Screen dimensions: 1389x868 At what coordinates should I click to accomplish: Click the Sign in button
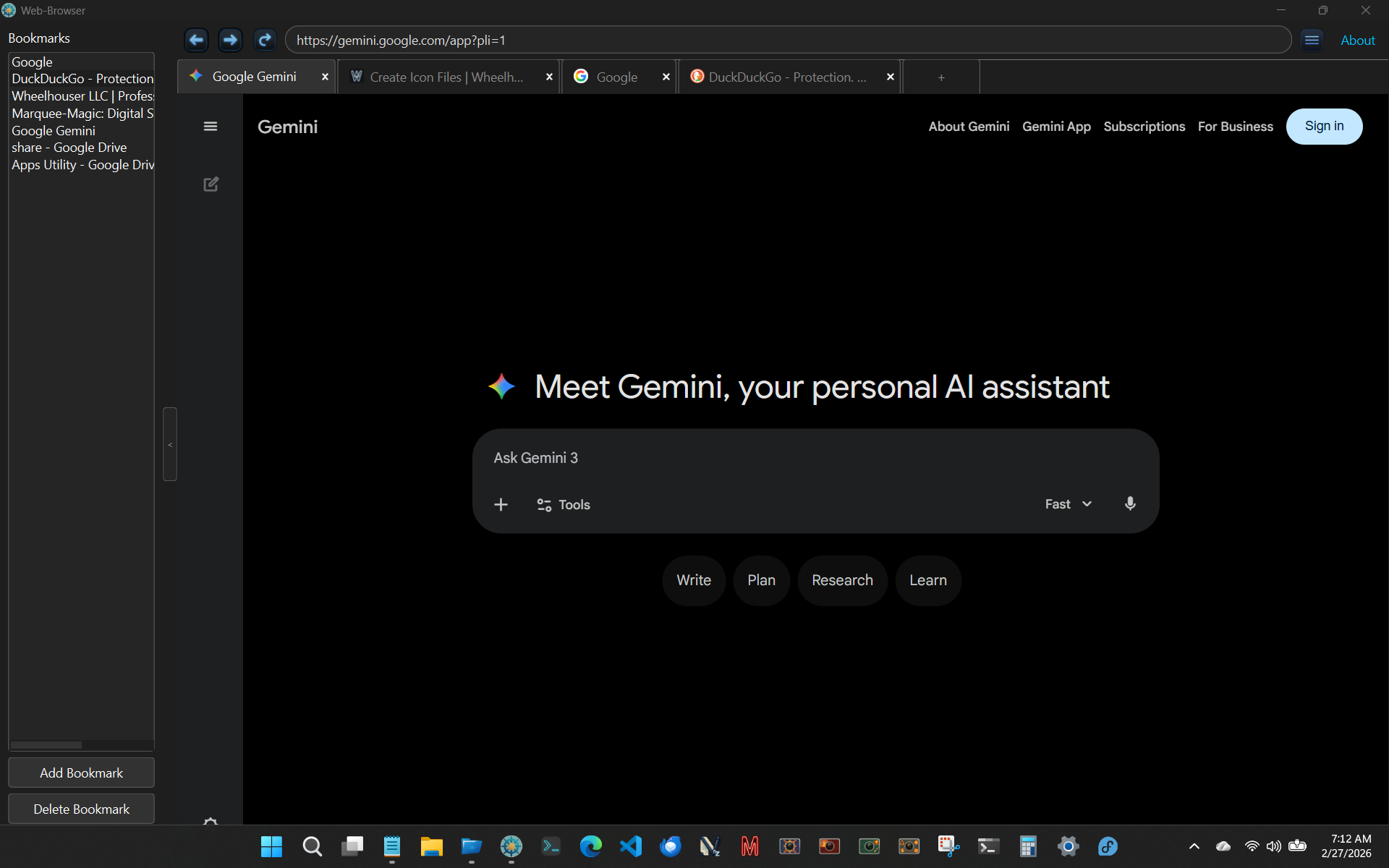(x=1324, y=127)
